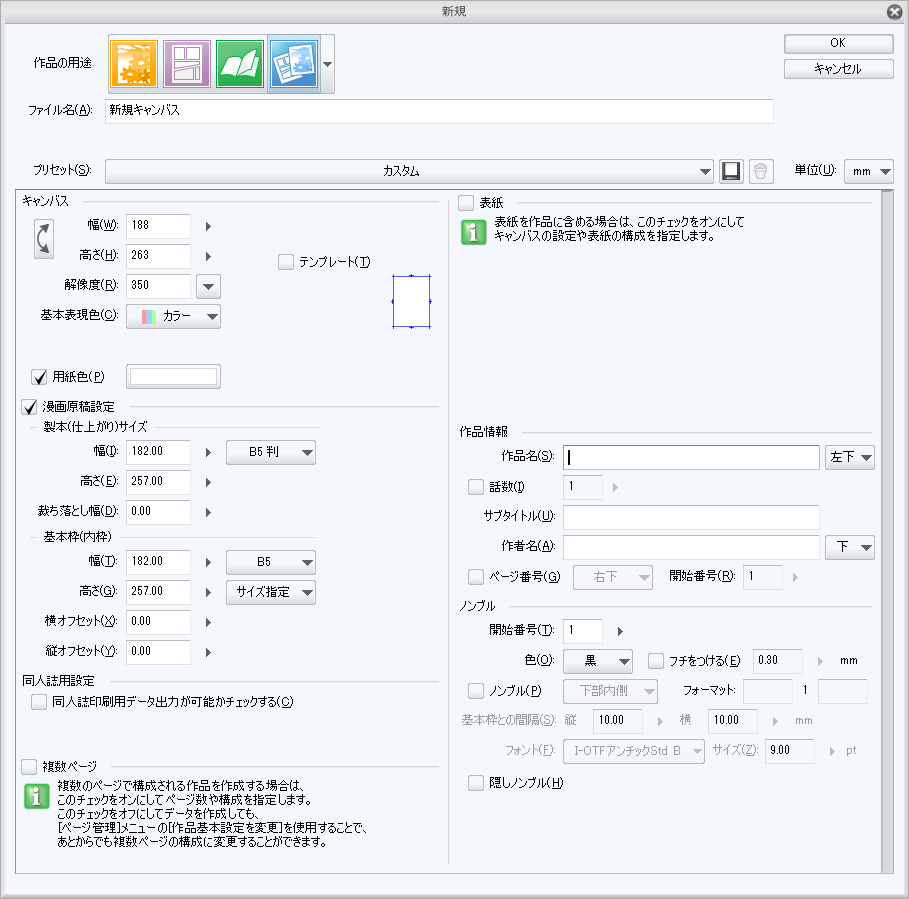Open slider arrow next to canvas 高さ(H)
Viewport: 909px width, 899px height.
point(208,256)
